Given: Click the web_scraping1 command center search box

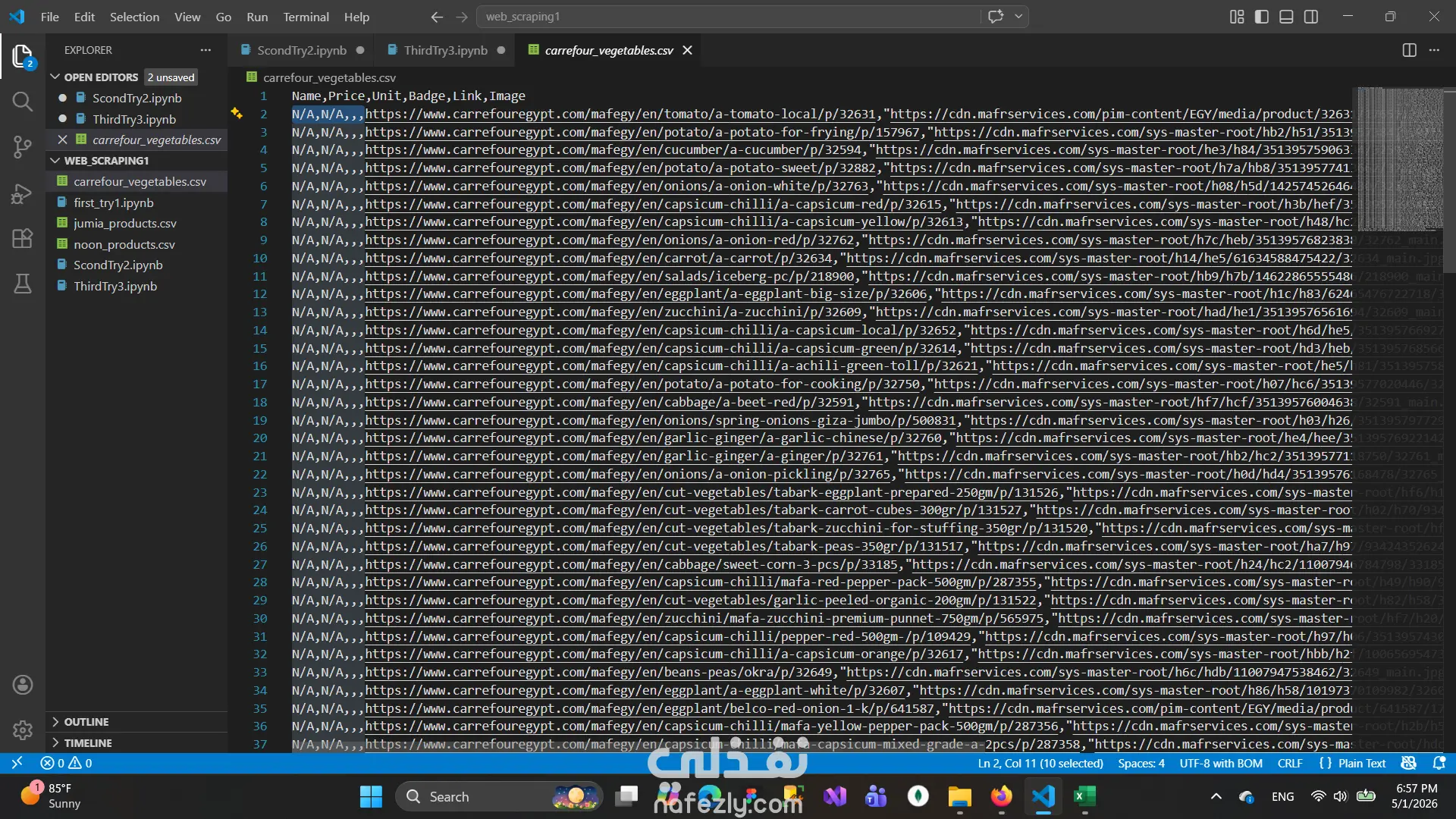Looking at the screenshot, I should (728, 17).
